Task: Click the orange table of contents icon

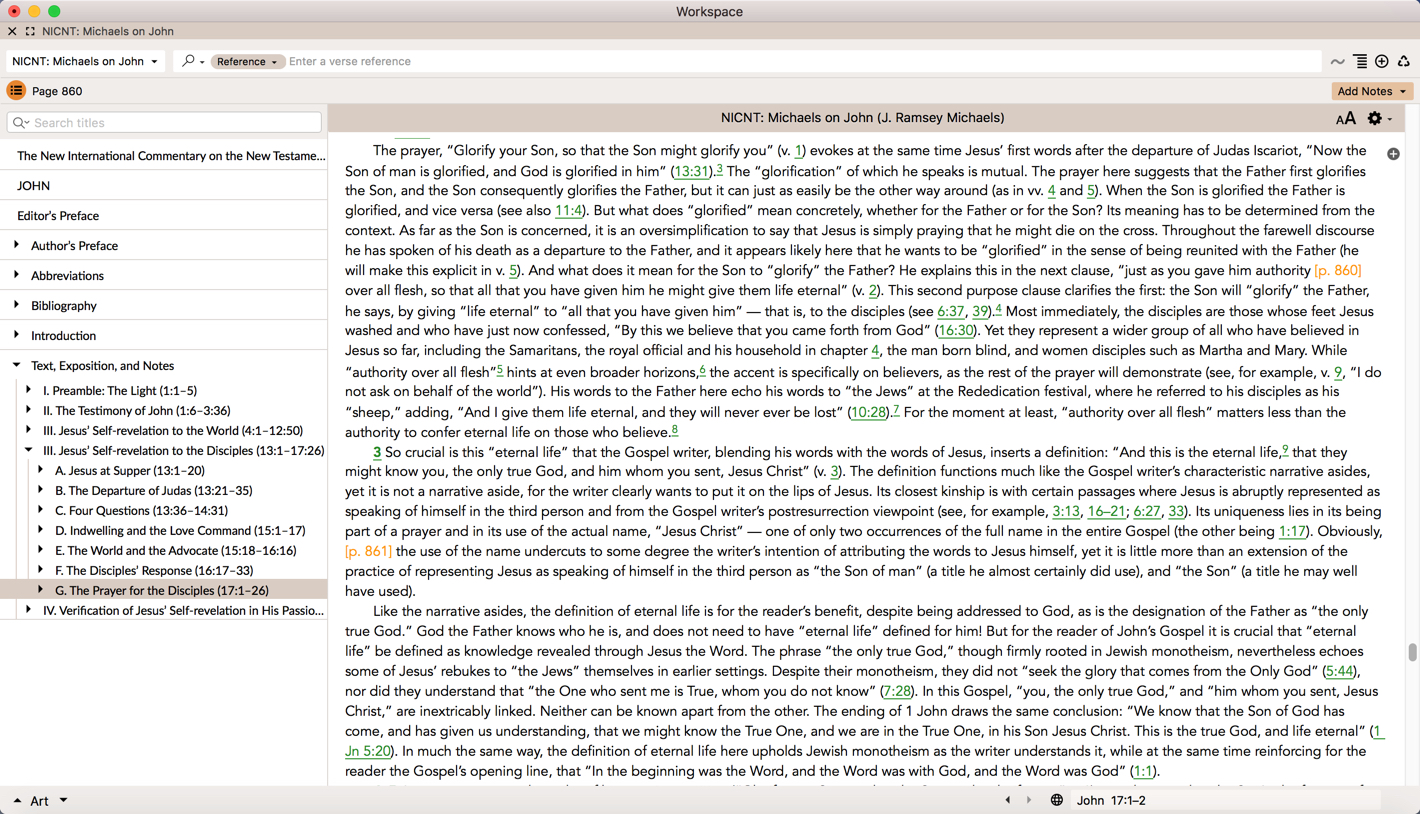Action: 16,91
